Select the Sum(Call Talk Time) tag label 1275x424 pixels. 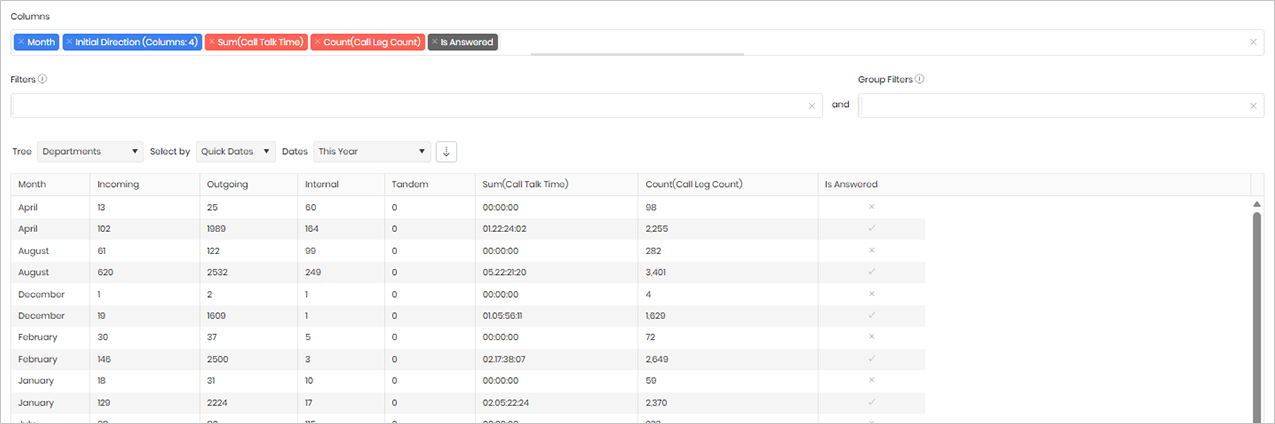[260, 42]
